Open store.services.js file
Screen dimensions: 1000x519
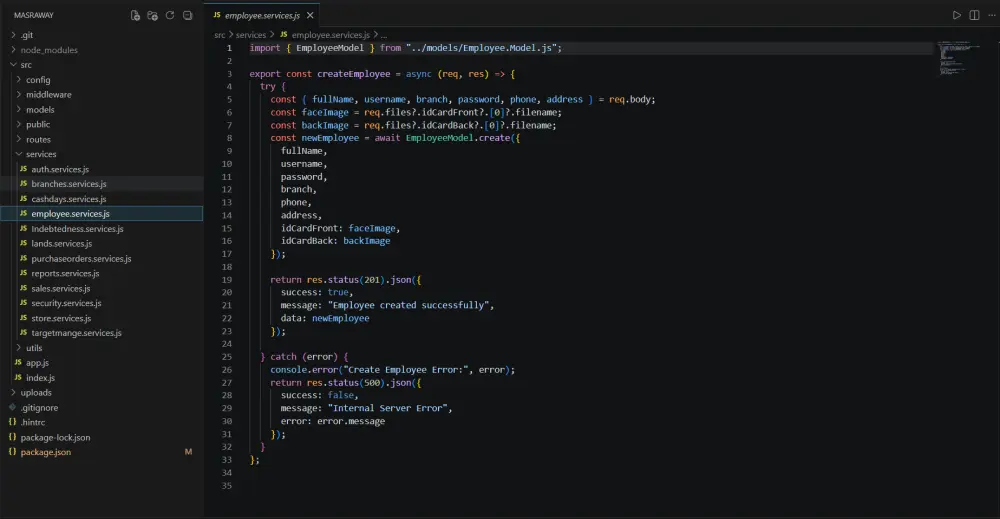[x=102, y=318]
